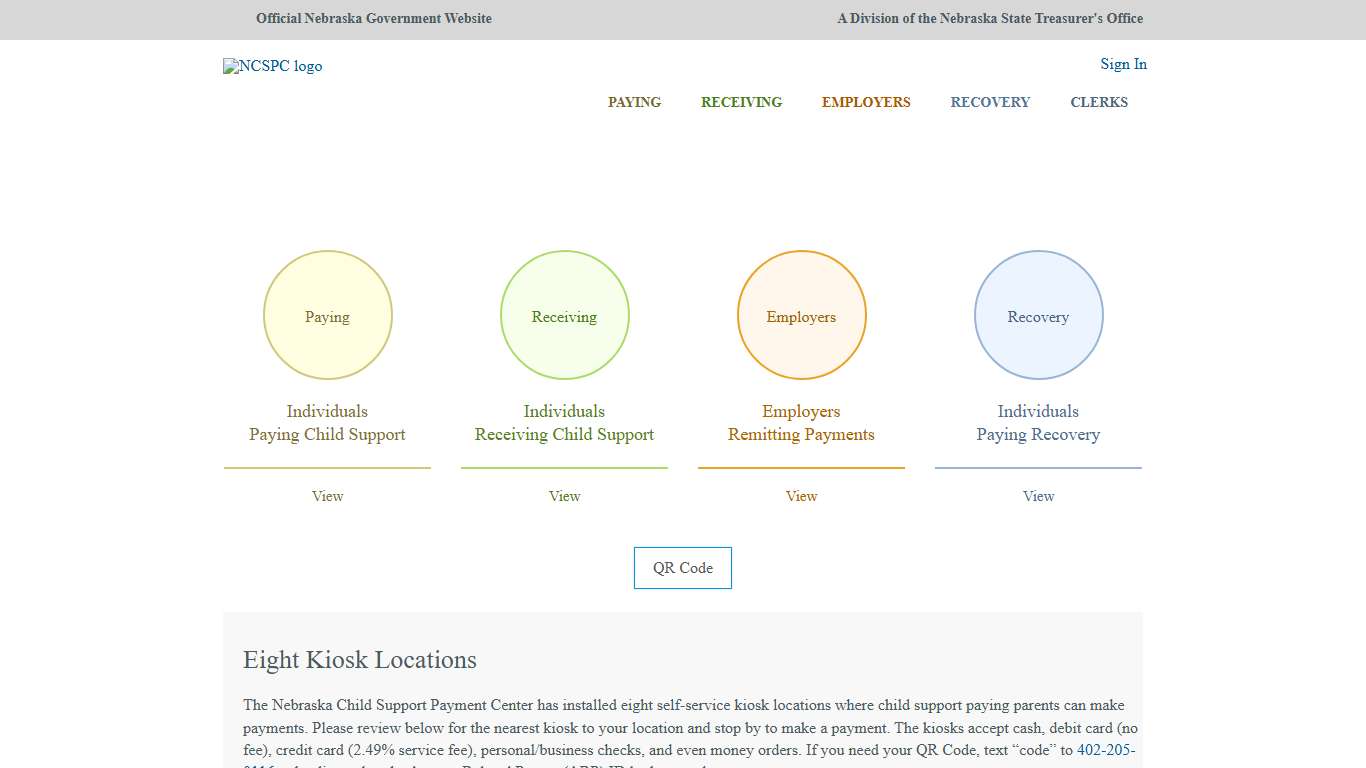The height and width of the screenshot is (768, 1366).
Task: Click View under Individuals Paying Recovery
Action: pos(1038,496)
